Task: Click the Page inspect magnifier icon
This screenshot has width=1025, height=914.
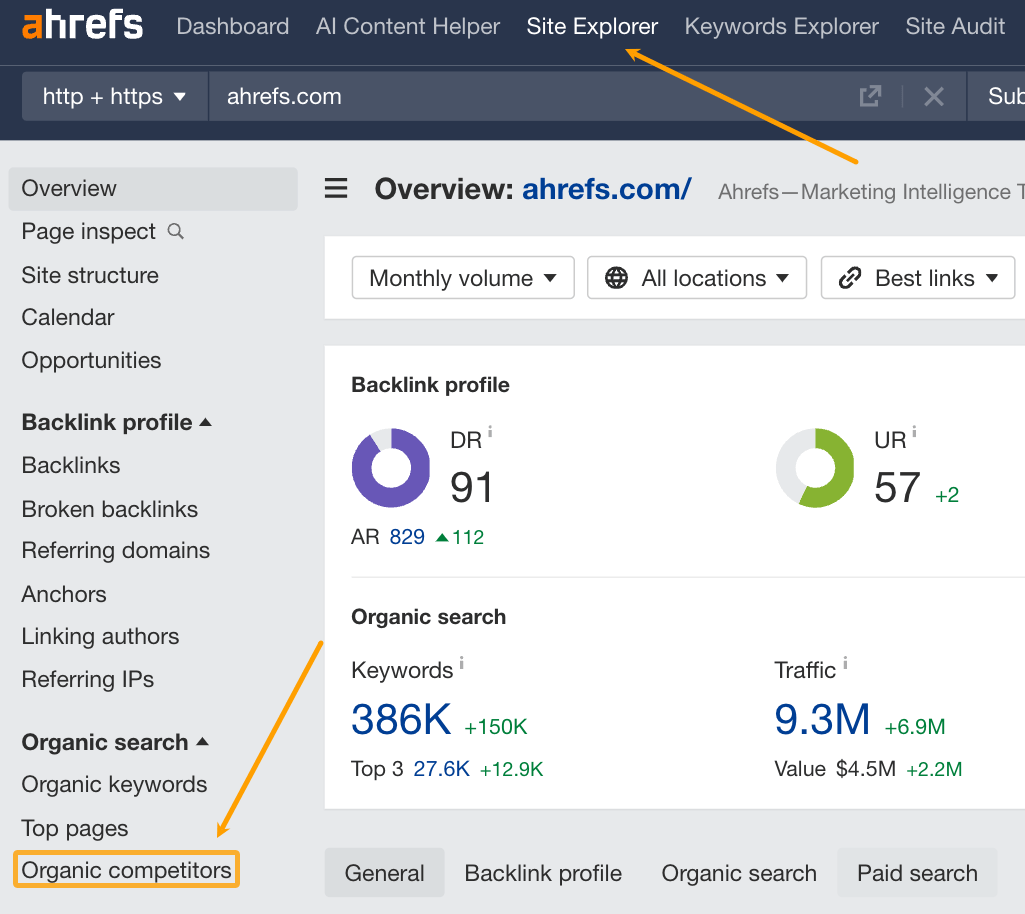Action: tap(176, 231)
